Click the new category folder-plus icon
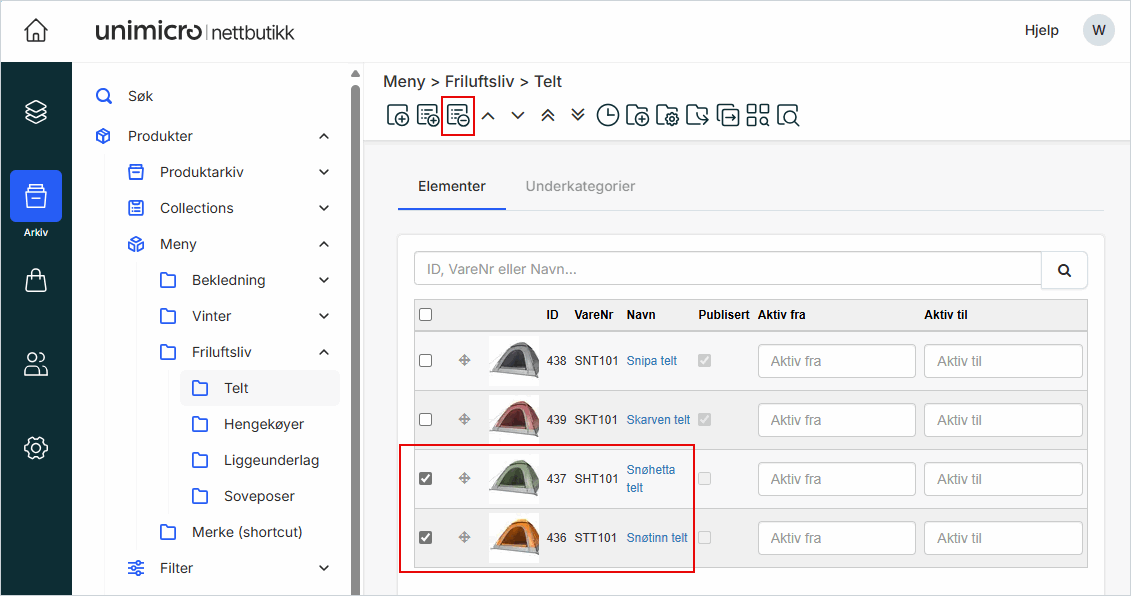 pyautogui.click(x=638, y=115)
